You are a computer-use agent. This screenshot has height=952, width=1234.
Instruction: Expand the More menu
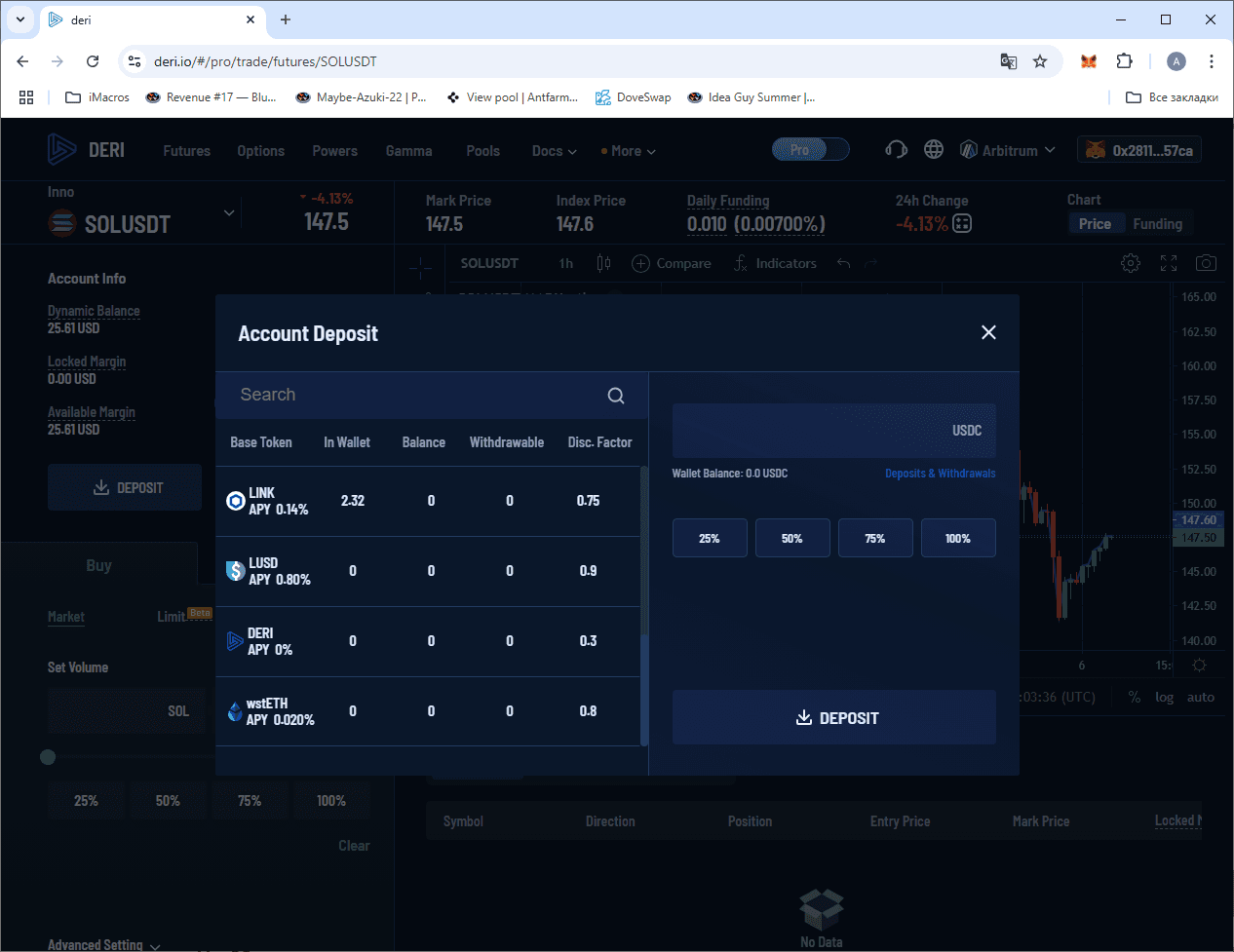coord(629,151)
